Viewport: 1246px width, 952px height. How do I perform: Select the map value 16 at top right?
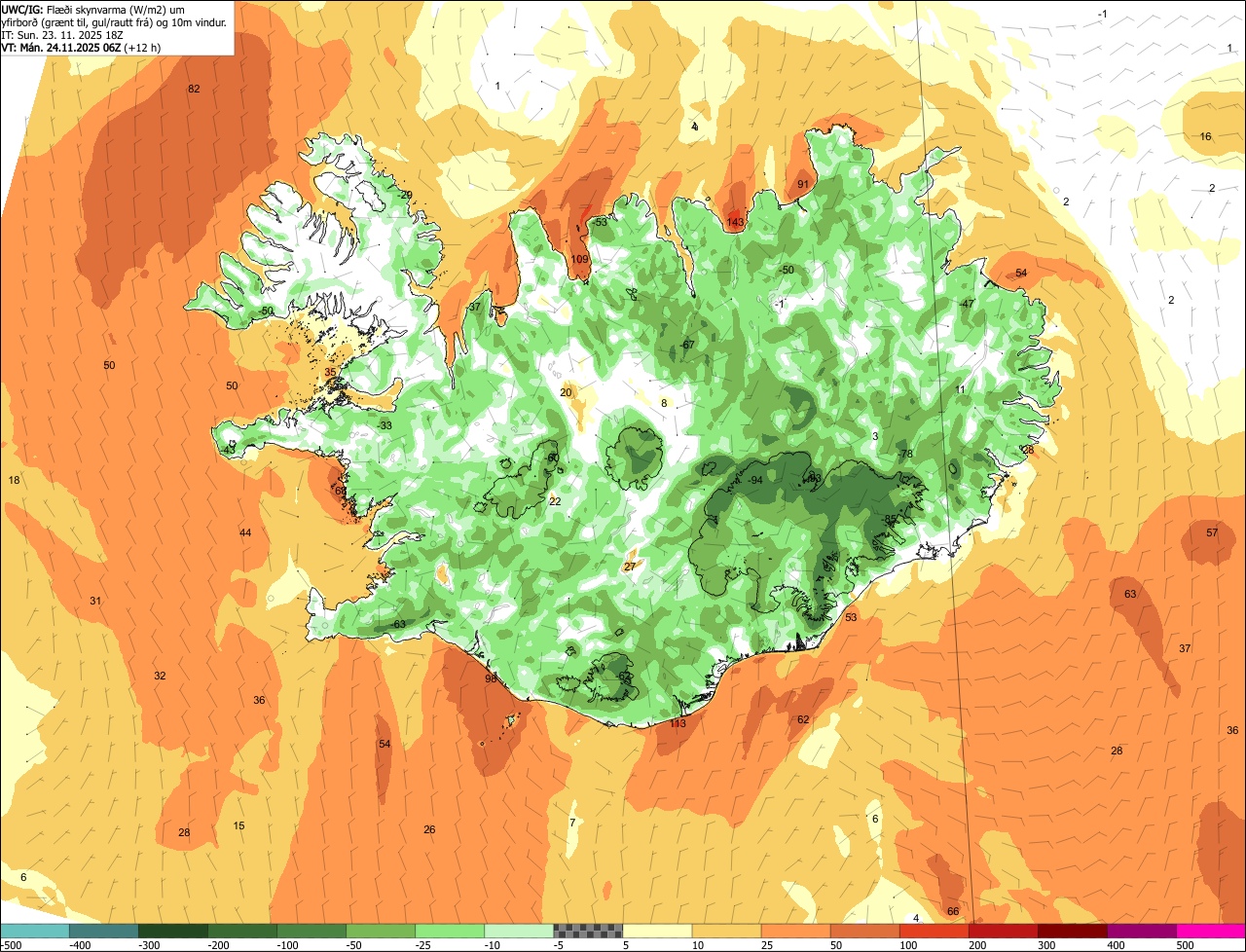click(1206, 136)
